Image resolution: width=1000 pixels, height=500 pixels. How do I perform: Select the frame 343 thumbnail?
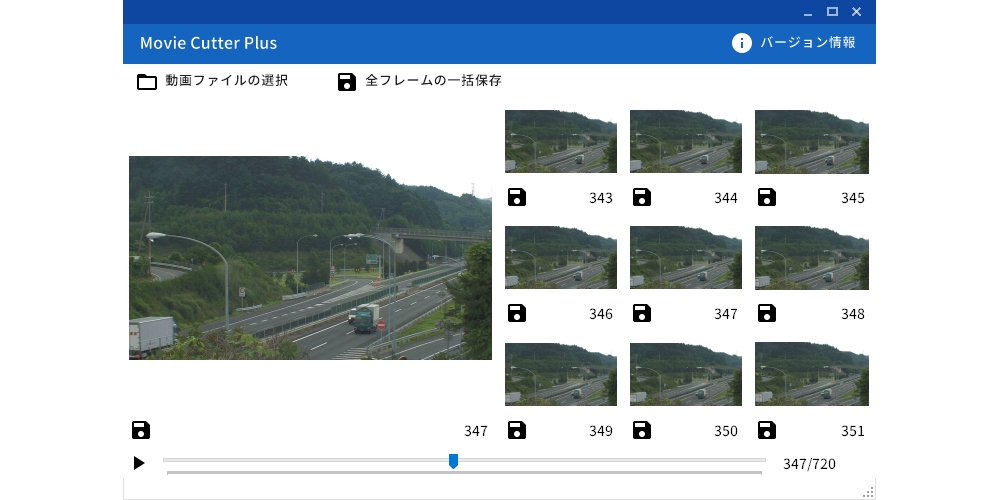coord(561,142)
